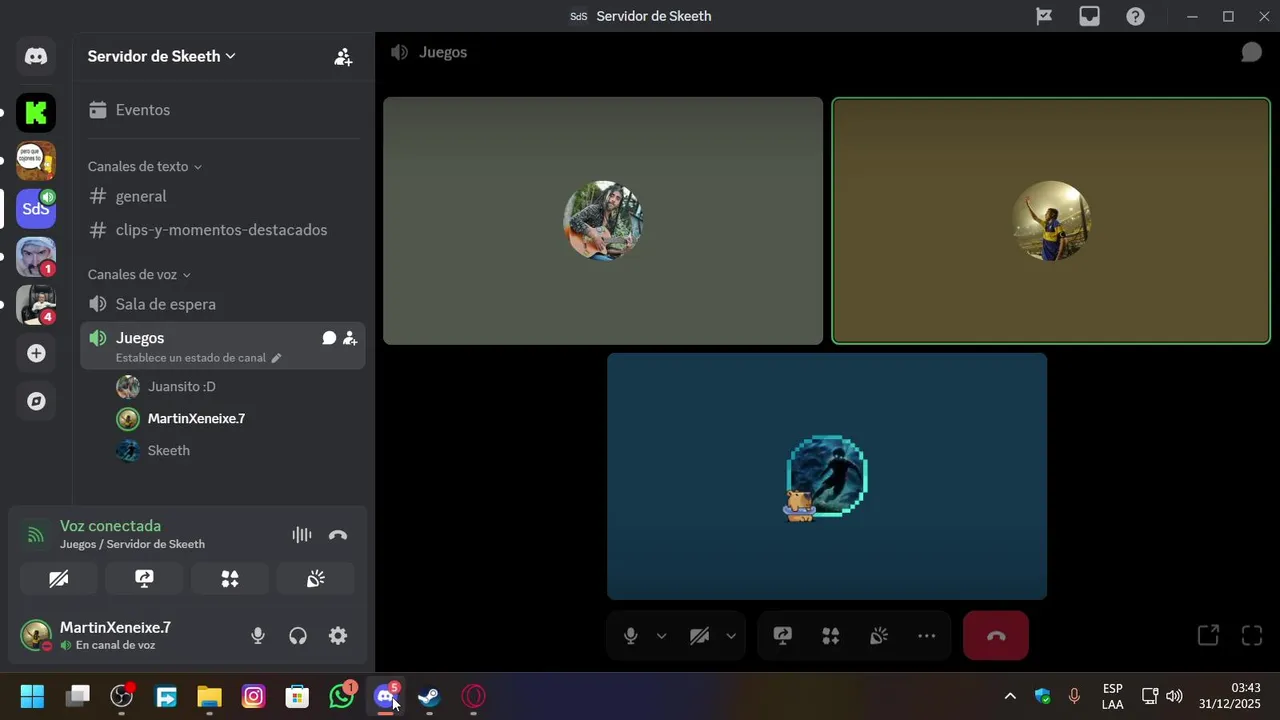The height and width of the screenshot is (720, 1280).
Task: Show chat panel icon top right
Action: point(1251,52)
